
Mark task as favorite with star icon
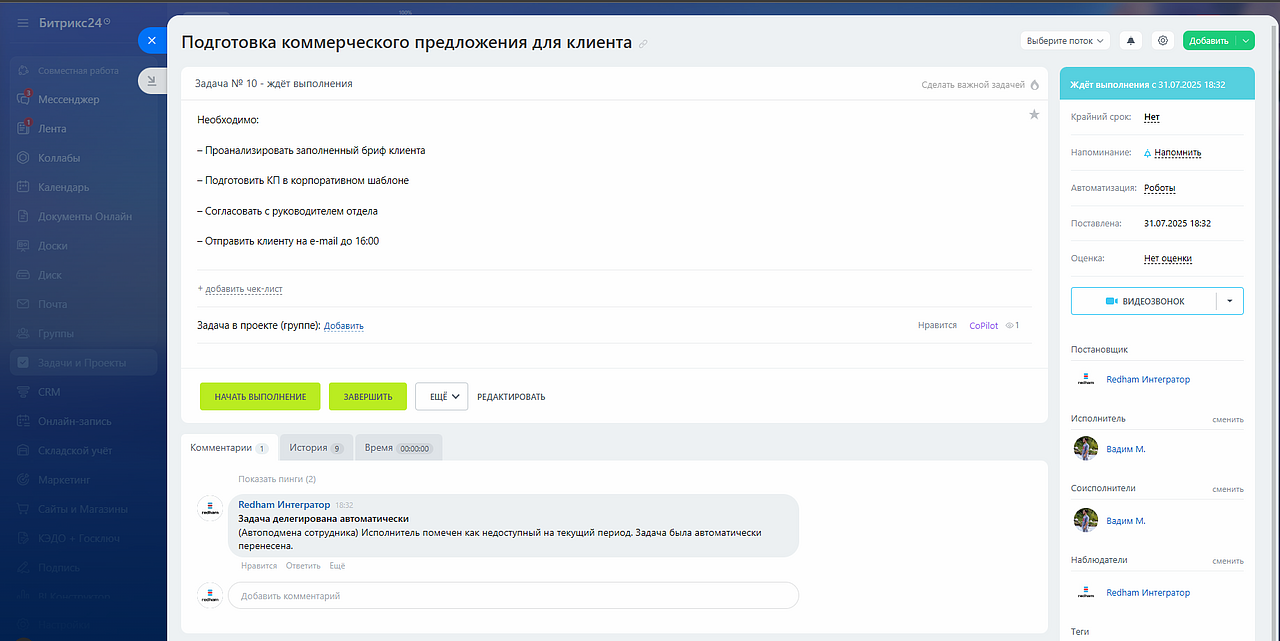pos(1034,115)
